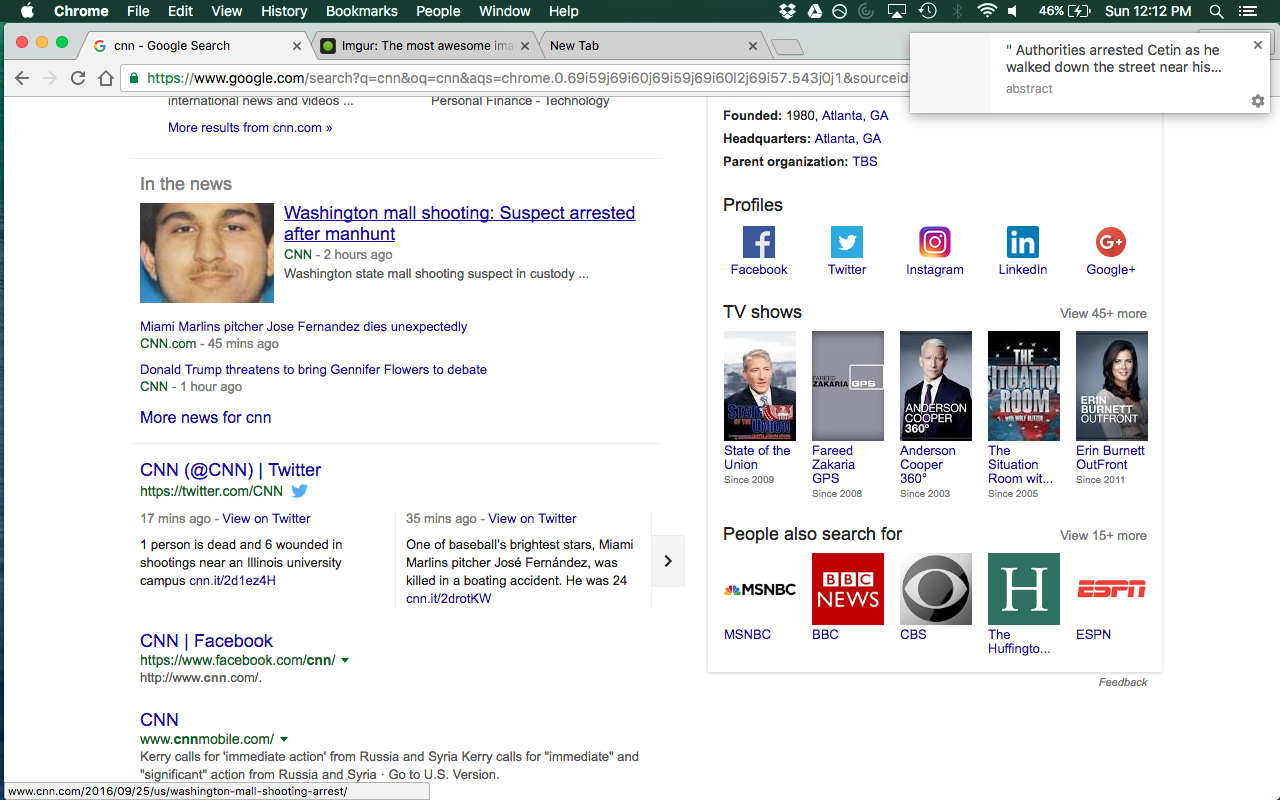Open the Dropbox menu bar icon
The width and height of the screenshot is (1280, 800).
tap(787, 11)
